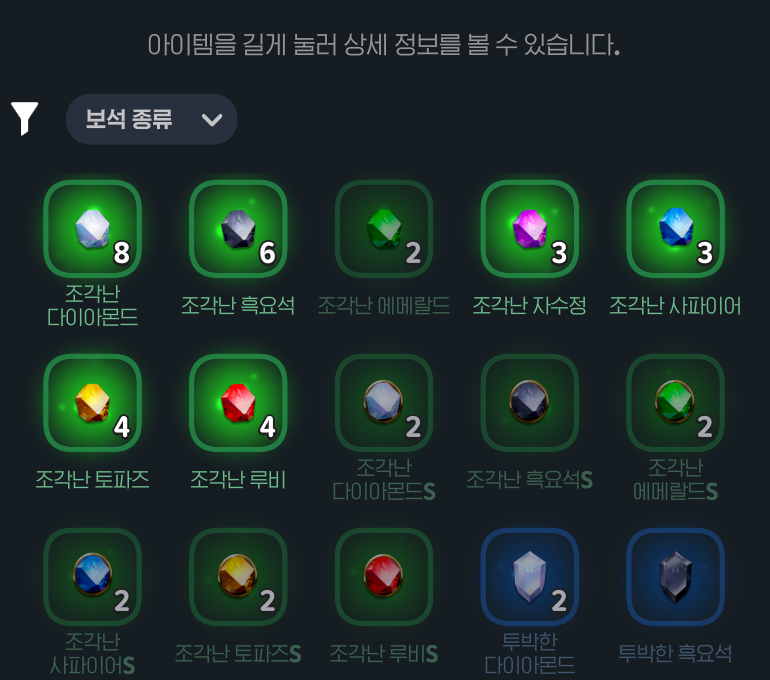This screenshot has height=680, width=770.
Task: Open the 보석 종류 dropdown
Action: pyautogui.click(x=151, y=119)
